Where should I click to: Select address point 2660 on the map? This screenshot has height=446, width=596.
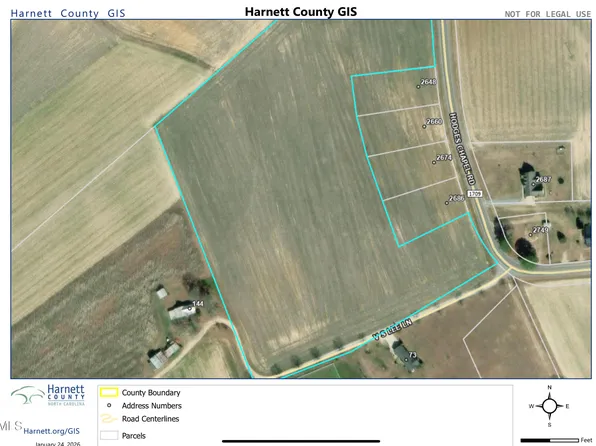[x=425, y=126]
